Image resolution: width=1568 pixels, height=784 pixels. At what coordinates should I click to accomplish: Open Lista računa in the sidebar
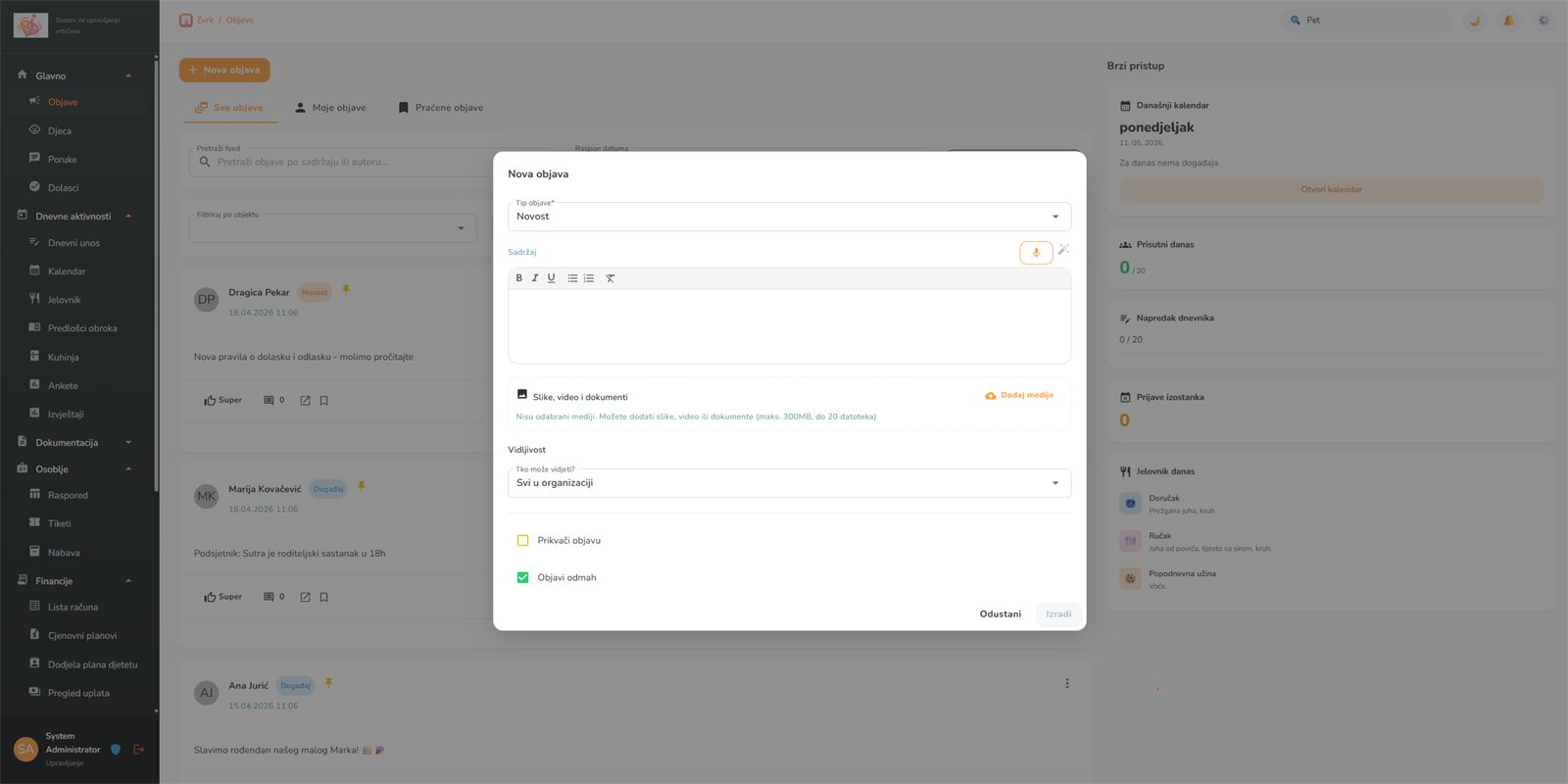coord(73,607)
